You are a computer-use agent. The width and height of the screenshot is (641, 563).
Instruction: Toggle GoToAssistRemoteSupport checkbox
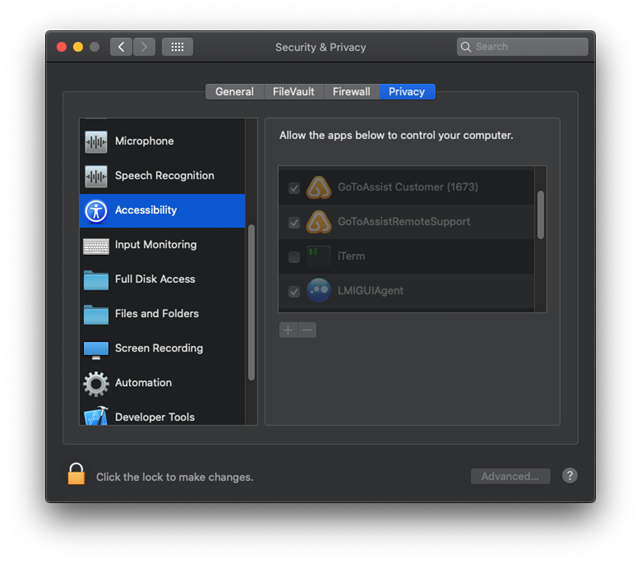point(294,223)
